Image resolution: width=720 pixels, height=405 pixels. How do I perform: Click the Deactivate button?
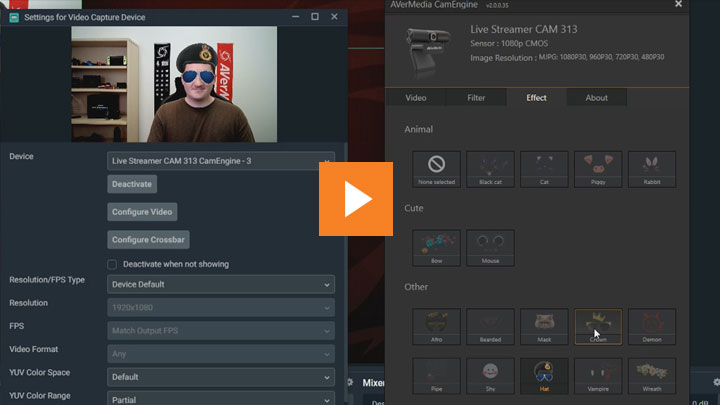(132, 184)
